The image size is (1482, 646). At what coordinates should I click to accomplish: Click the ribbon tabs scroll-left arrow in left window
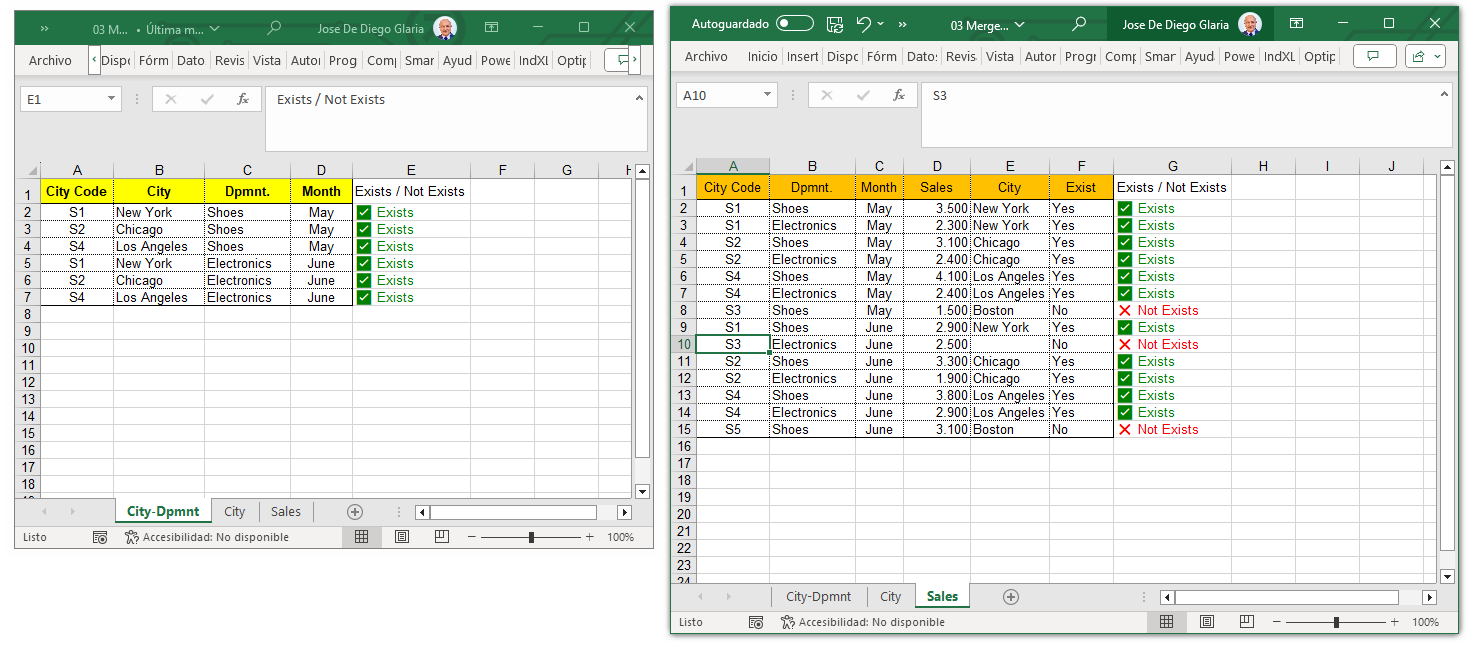pos(95,60)
